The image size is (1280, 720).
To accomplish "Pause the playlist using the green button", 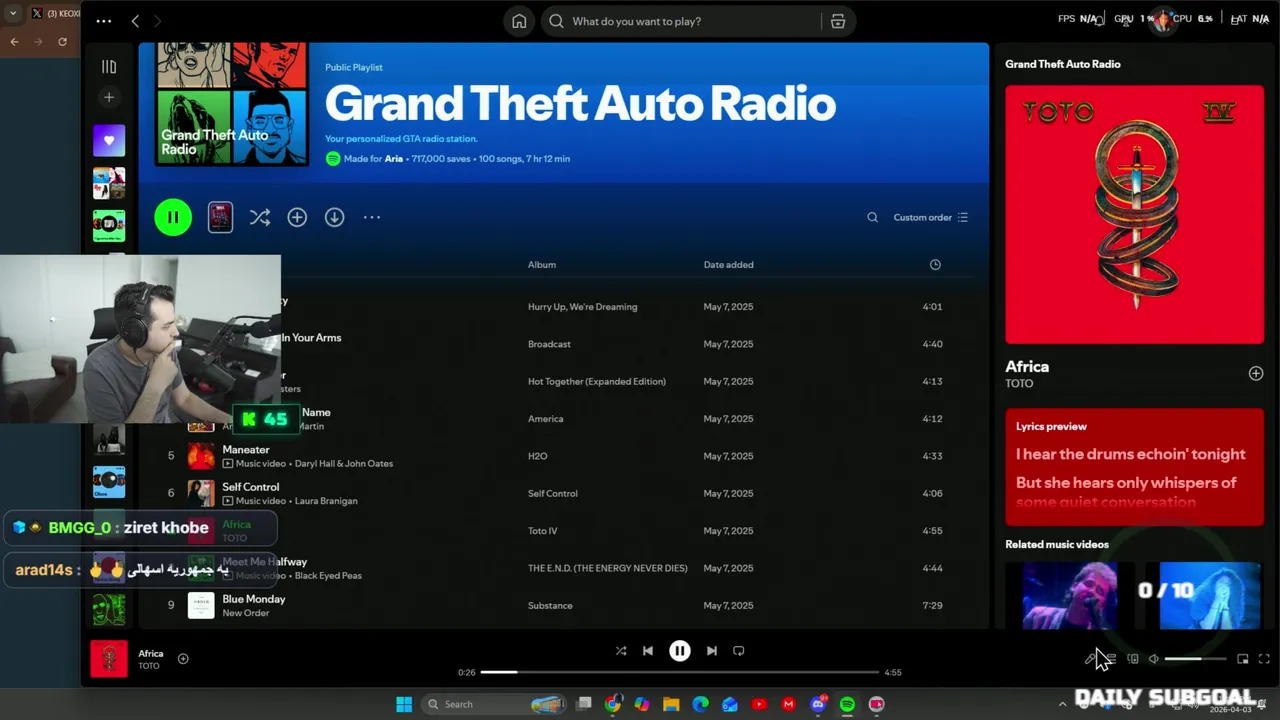I will [x=173, y=217].
